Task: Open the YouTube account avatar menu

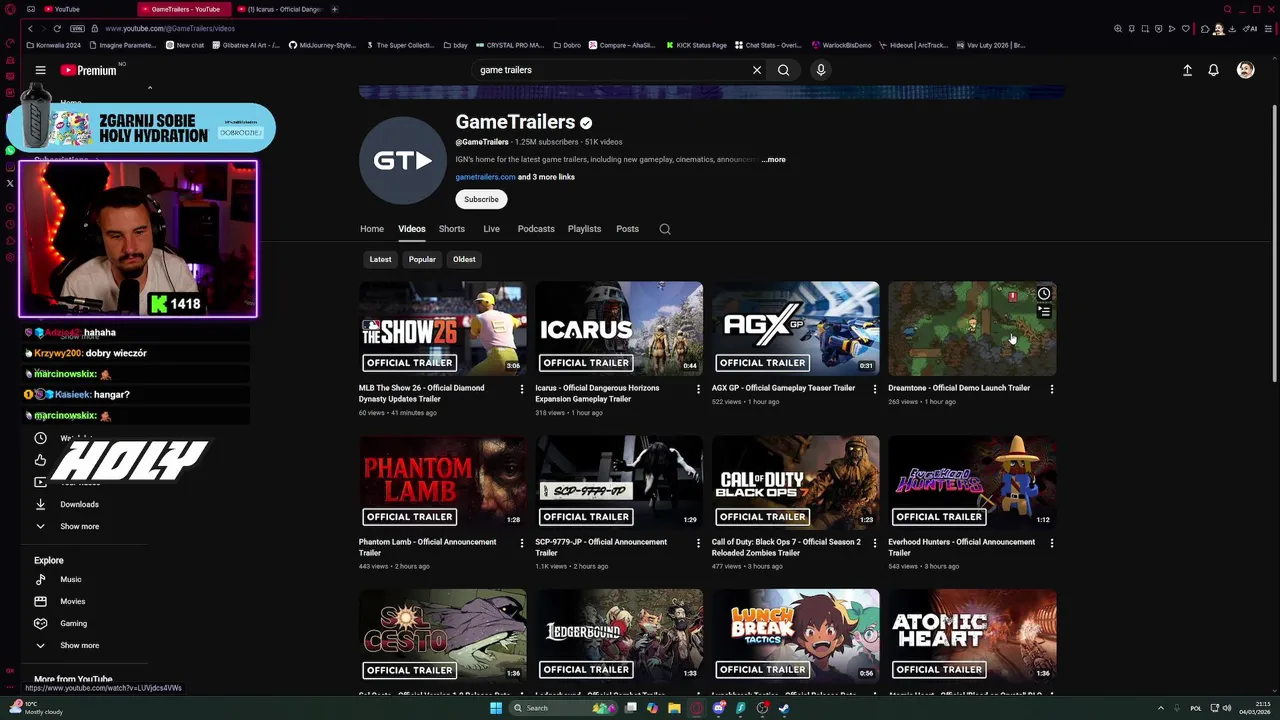Action: (x=1245, y=70)
